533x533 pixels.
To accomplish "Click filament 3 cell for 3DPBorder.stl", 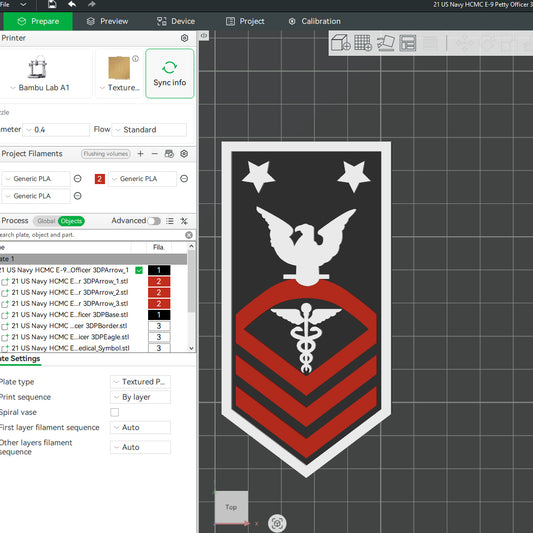I will (159, 326).
